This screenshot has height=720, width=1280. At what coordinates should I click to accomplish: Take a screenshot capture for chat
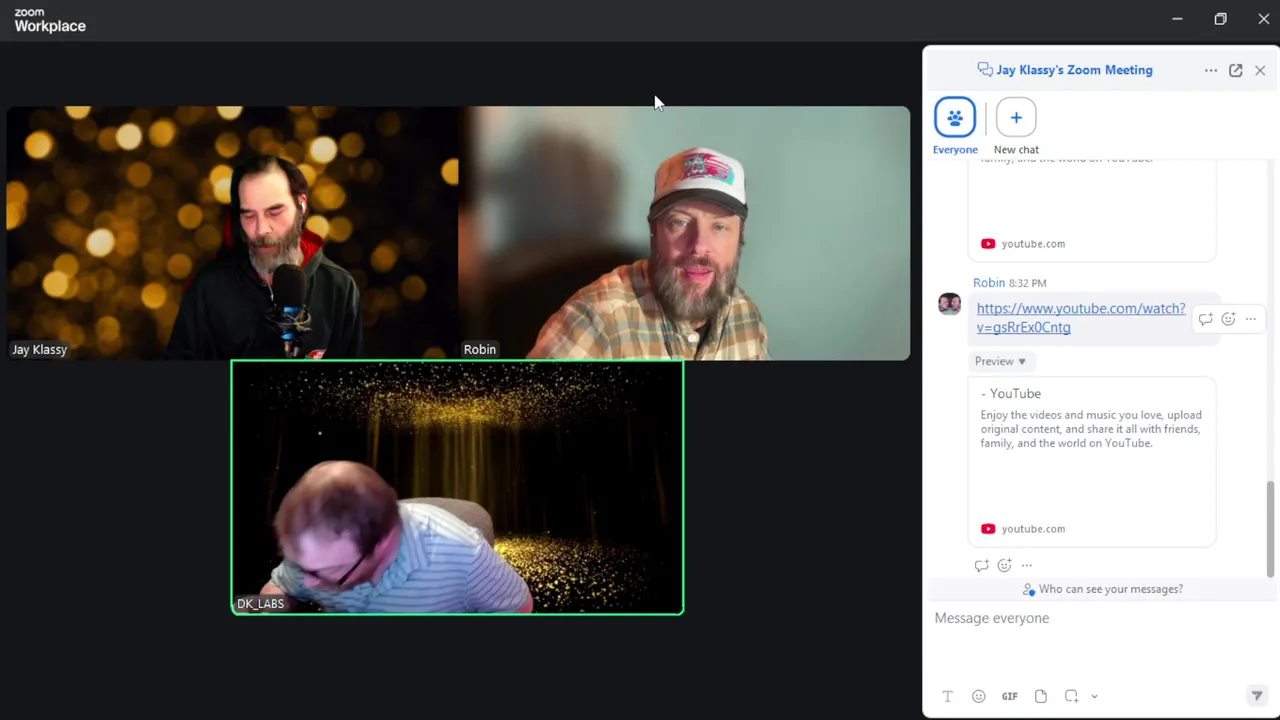click(x=1071, y=696)
